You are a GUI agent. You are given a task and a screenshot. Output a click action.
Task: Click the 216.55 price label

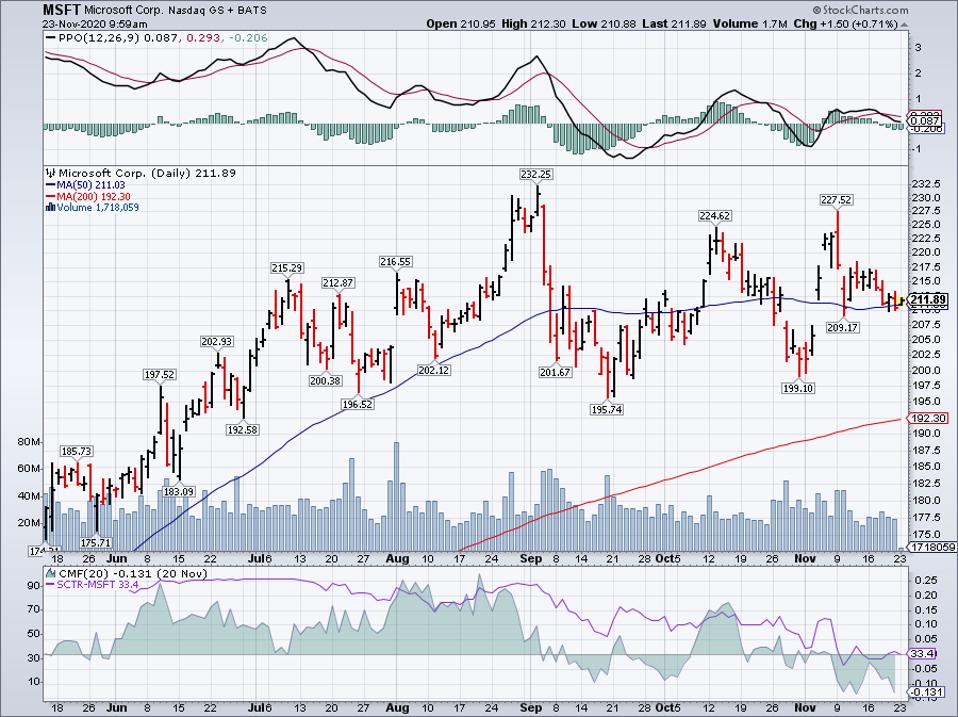pos(395,261)
